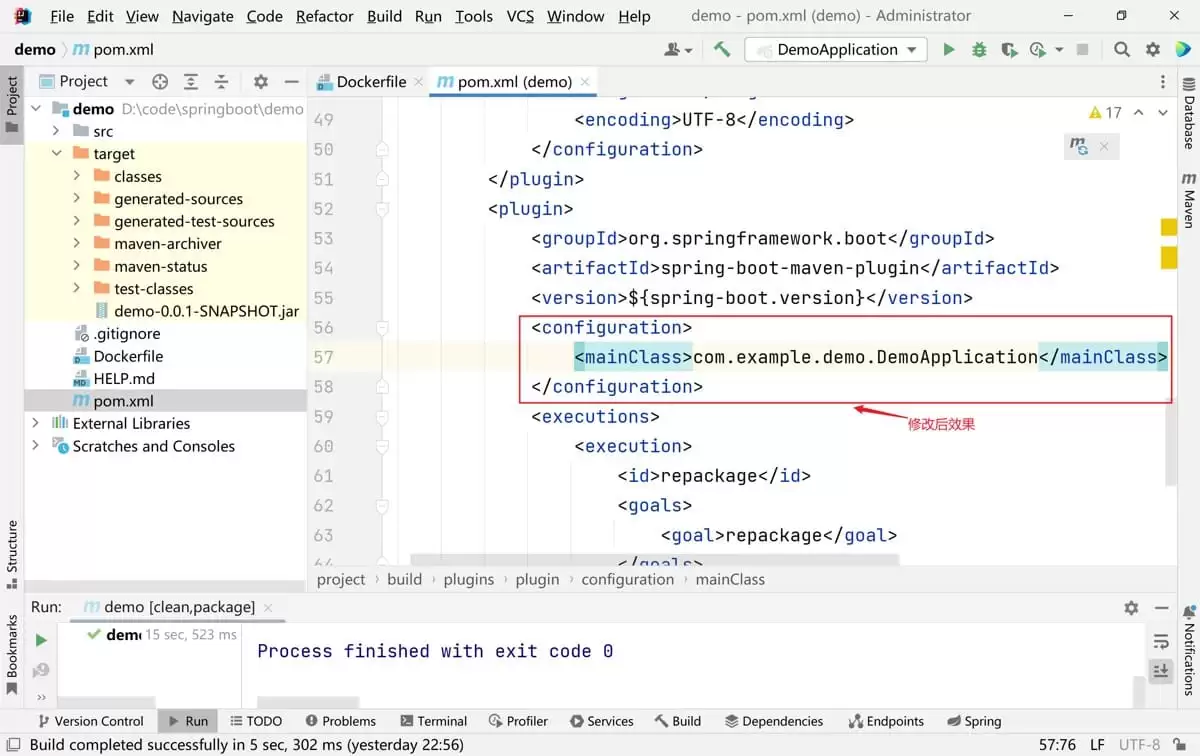The height and width of the screenshot is (756, 1200).
Task: Expand Scratches and Consoles node
Action: 36,446
